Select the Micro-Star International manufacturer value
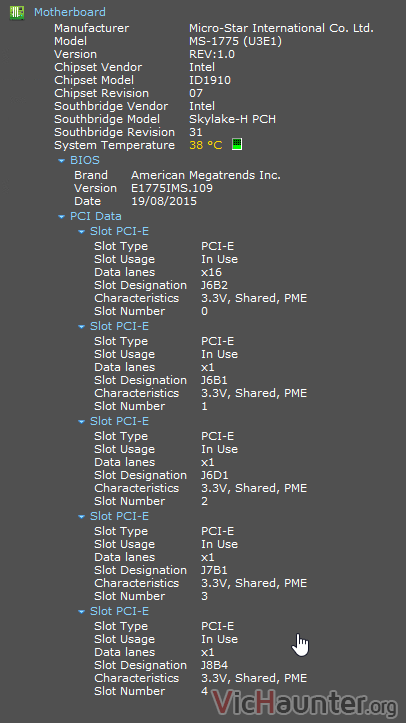Screen dimensions: 406x723 281,28
